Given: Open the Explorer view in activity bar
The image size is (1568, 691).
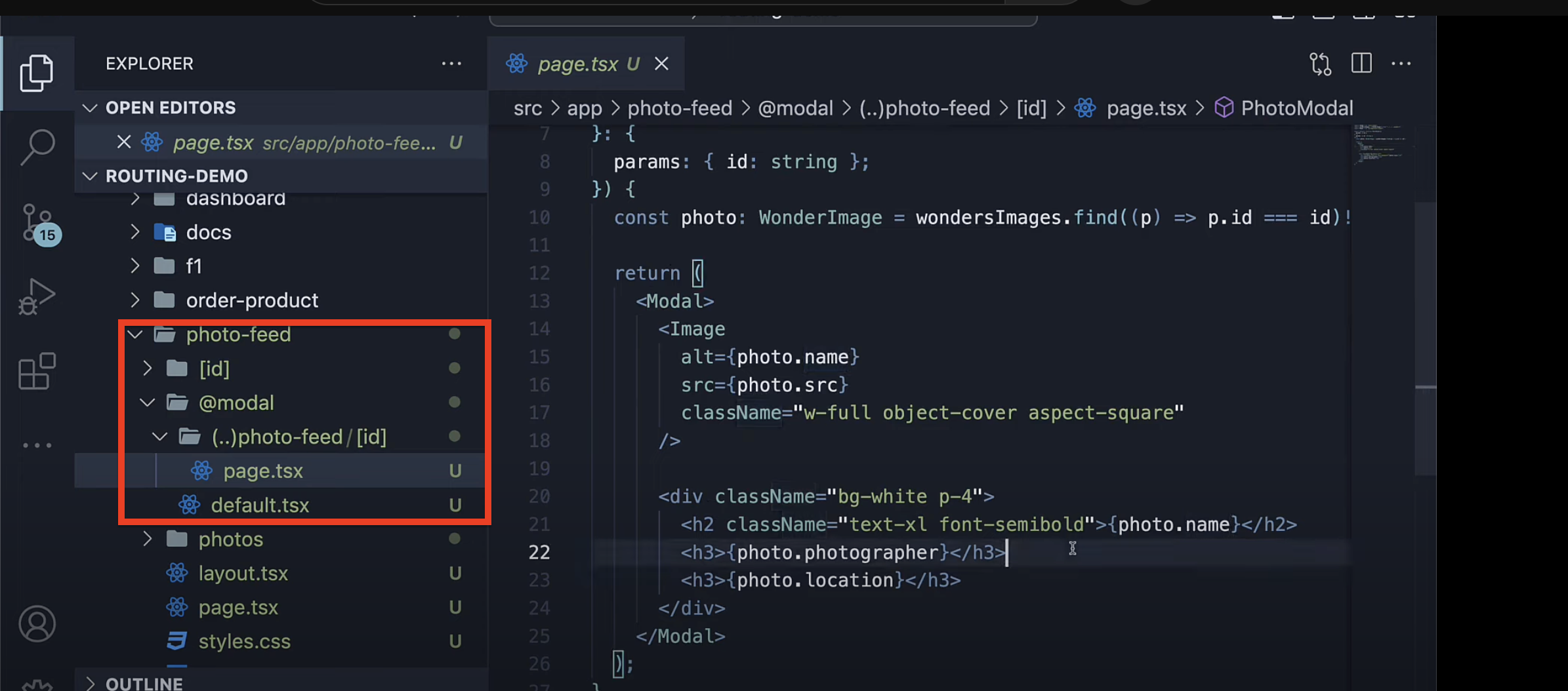Looking at the screenshot, I should tap(37, 72).
